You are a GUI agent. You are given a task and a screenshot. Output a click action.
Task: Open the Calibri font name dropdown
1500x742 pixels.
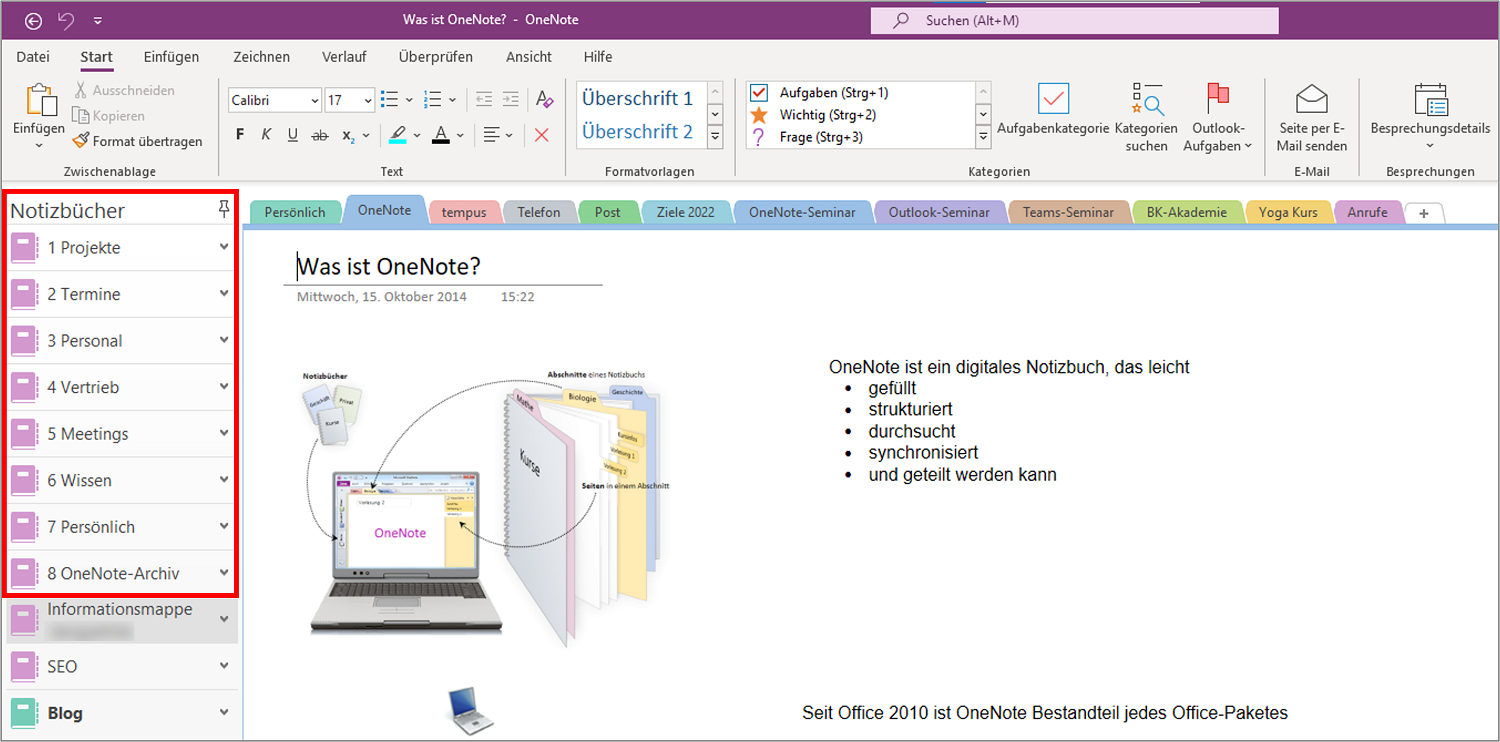315,100
